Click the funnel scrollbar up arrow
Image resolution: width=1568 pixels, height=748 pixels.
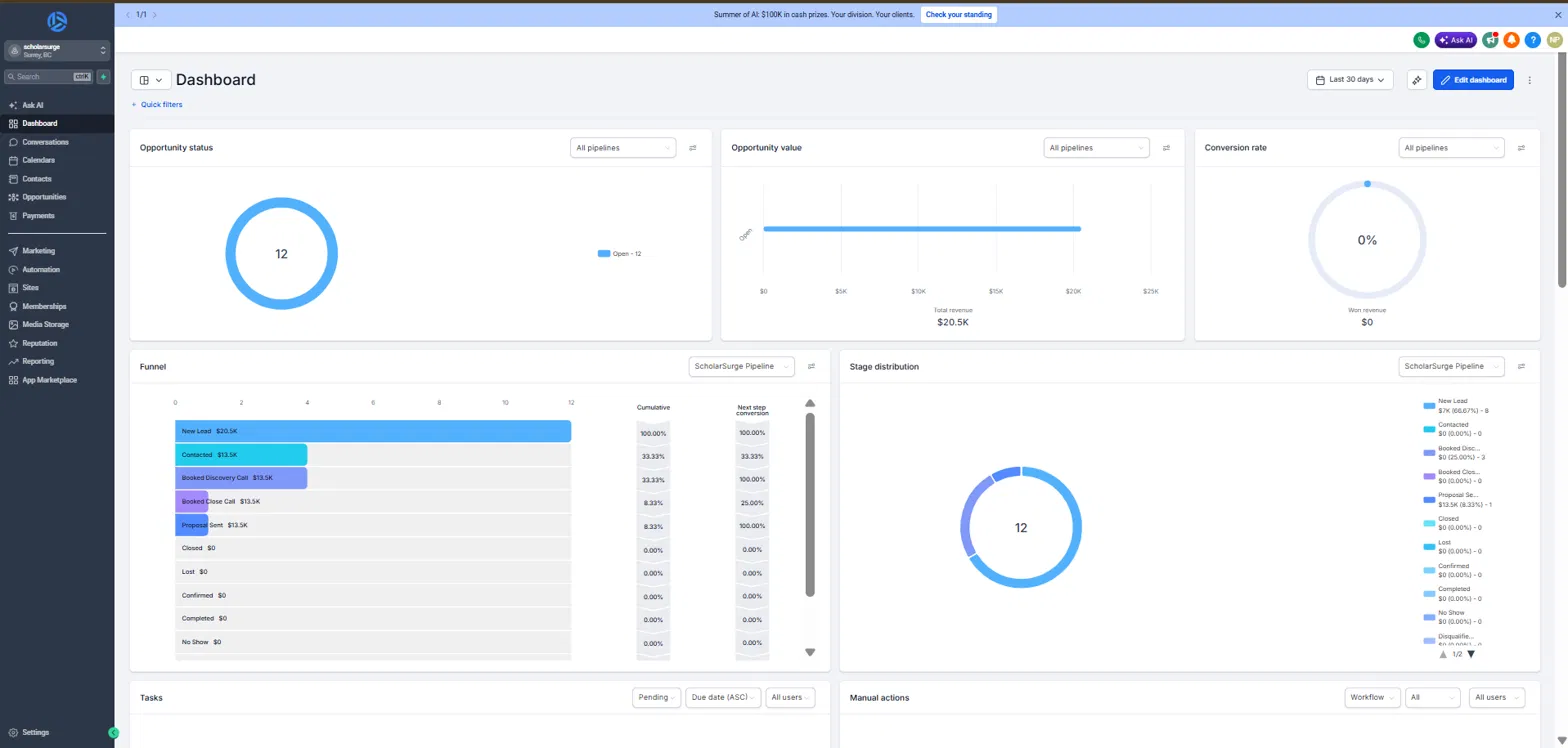tap(810, 404)
